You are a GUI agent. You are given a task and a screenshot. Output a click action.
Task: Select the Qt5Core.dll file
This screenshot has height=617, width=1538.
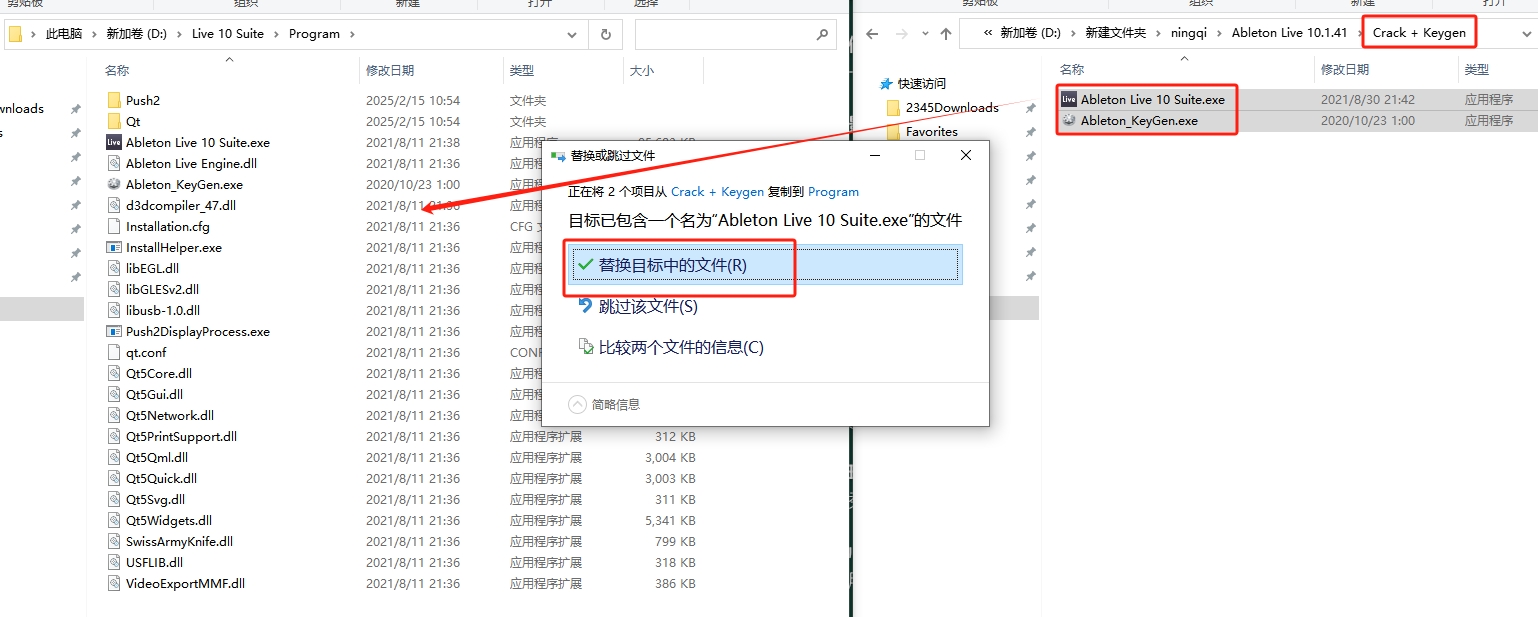159,373
